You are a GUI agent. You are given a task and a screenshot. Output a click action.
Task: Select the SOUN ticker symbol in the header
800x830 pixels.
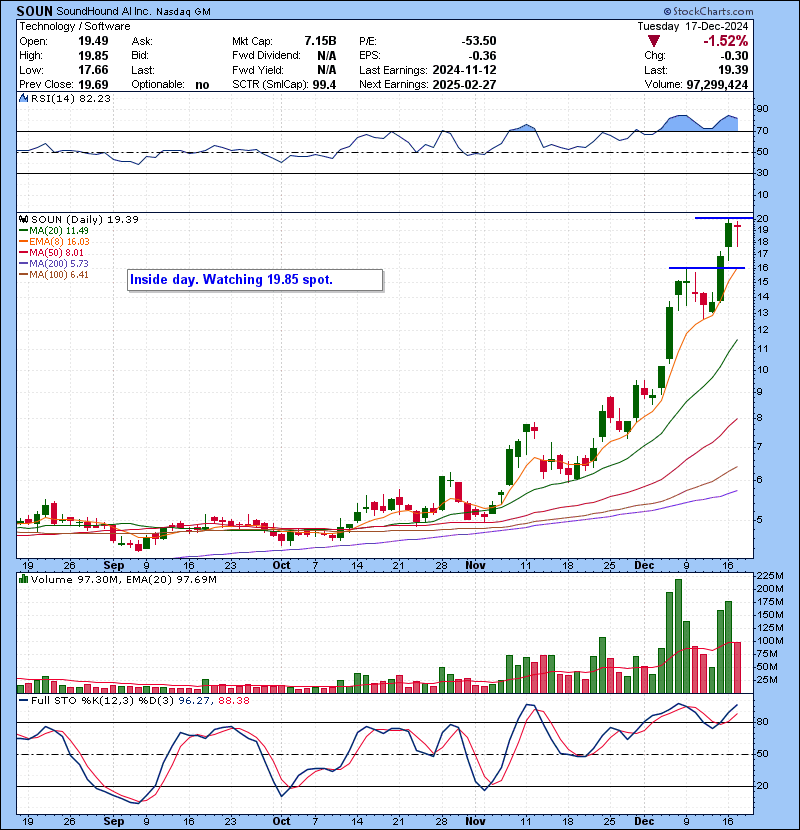(34, 11)
